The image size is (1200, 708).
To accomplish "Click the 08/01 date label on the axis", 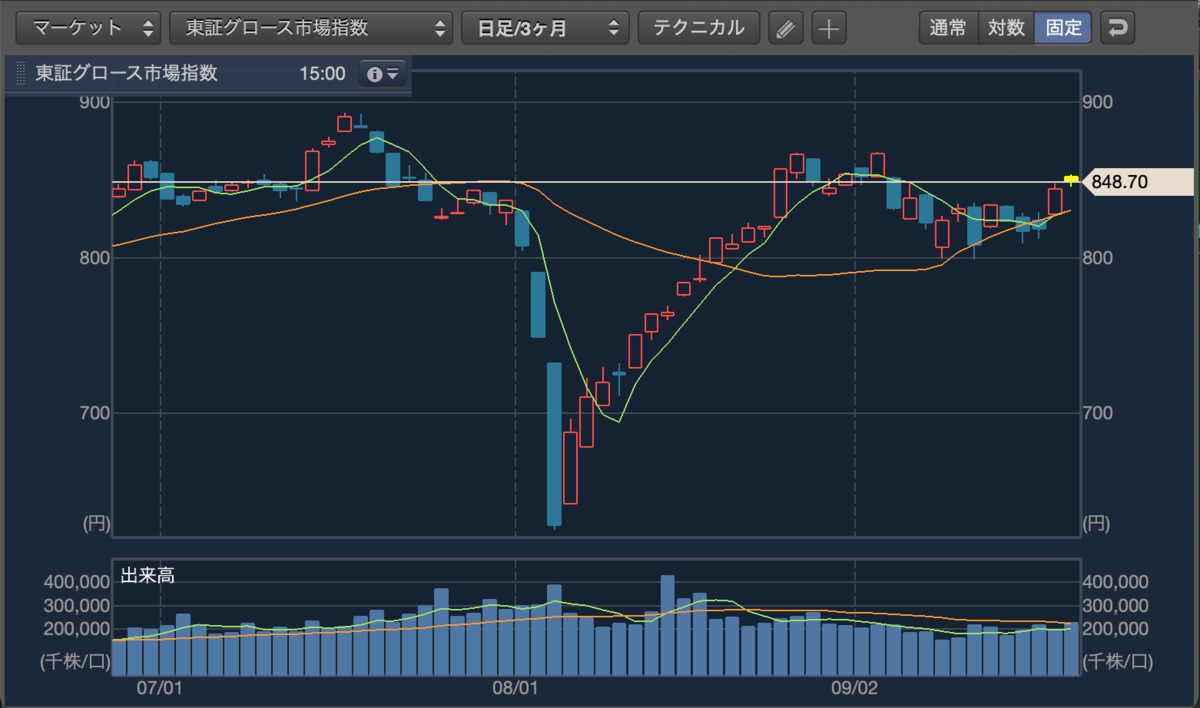I will pyautogui.click(x=516, y=688).
